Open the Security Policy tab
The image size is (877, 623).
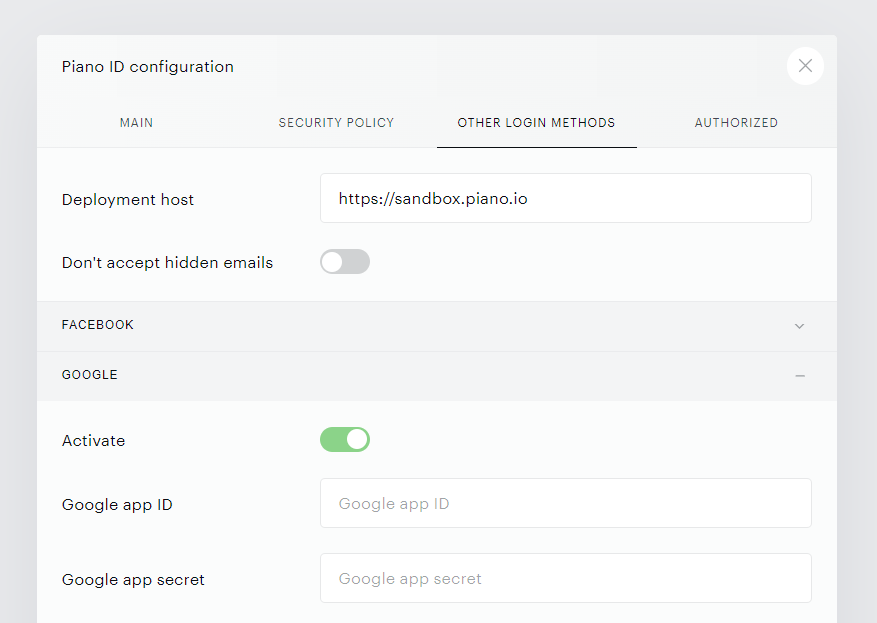(x=336, y=122)
